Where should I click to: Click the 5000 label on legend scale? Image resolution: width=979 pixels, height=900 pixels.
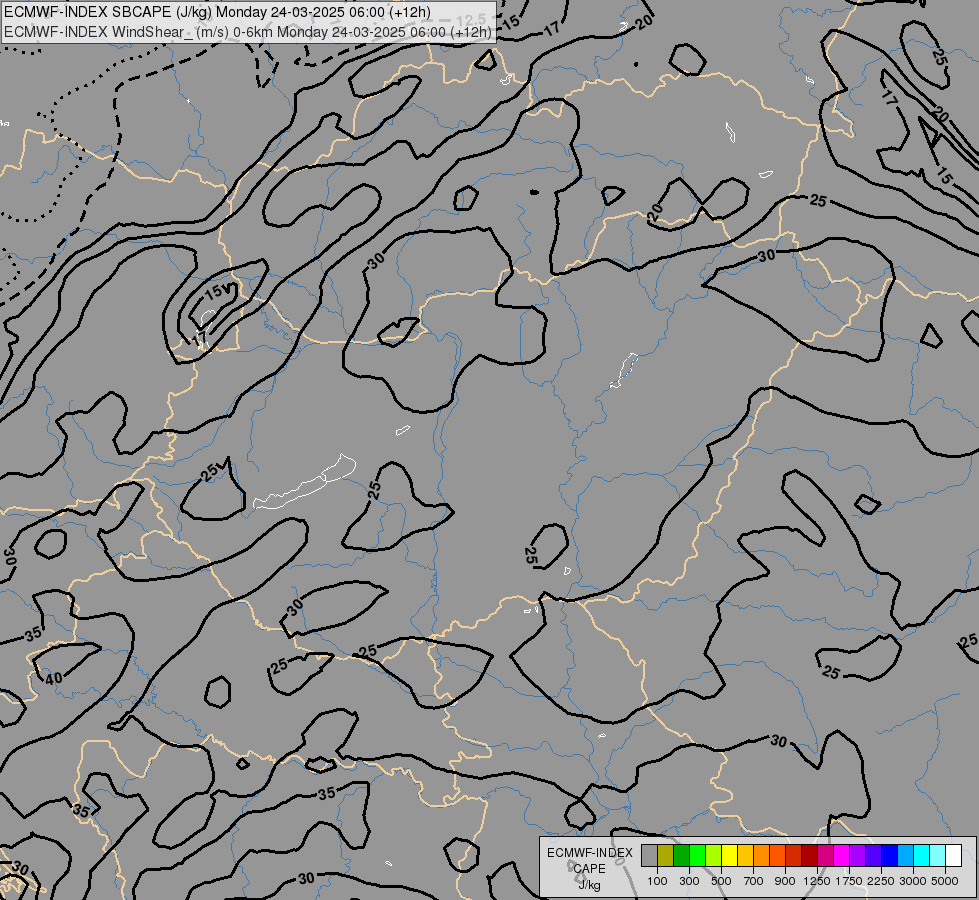coord(945,881)
